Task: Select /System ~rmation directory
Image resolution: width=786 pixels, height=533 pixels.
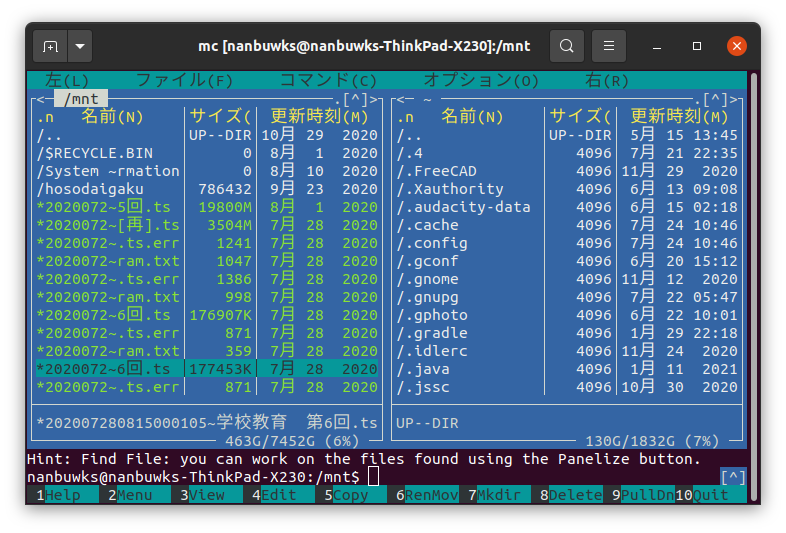Action: pyautogui.click(x=207, y=171)
